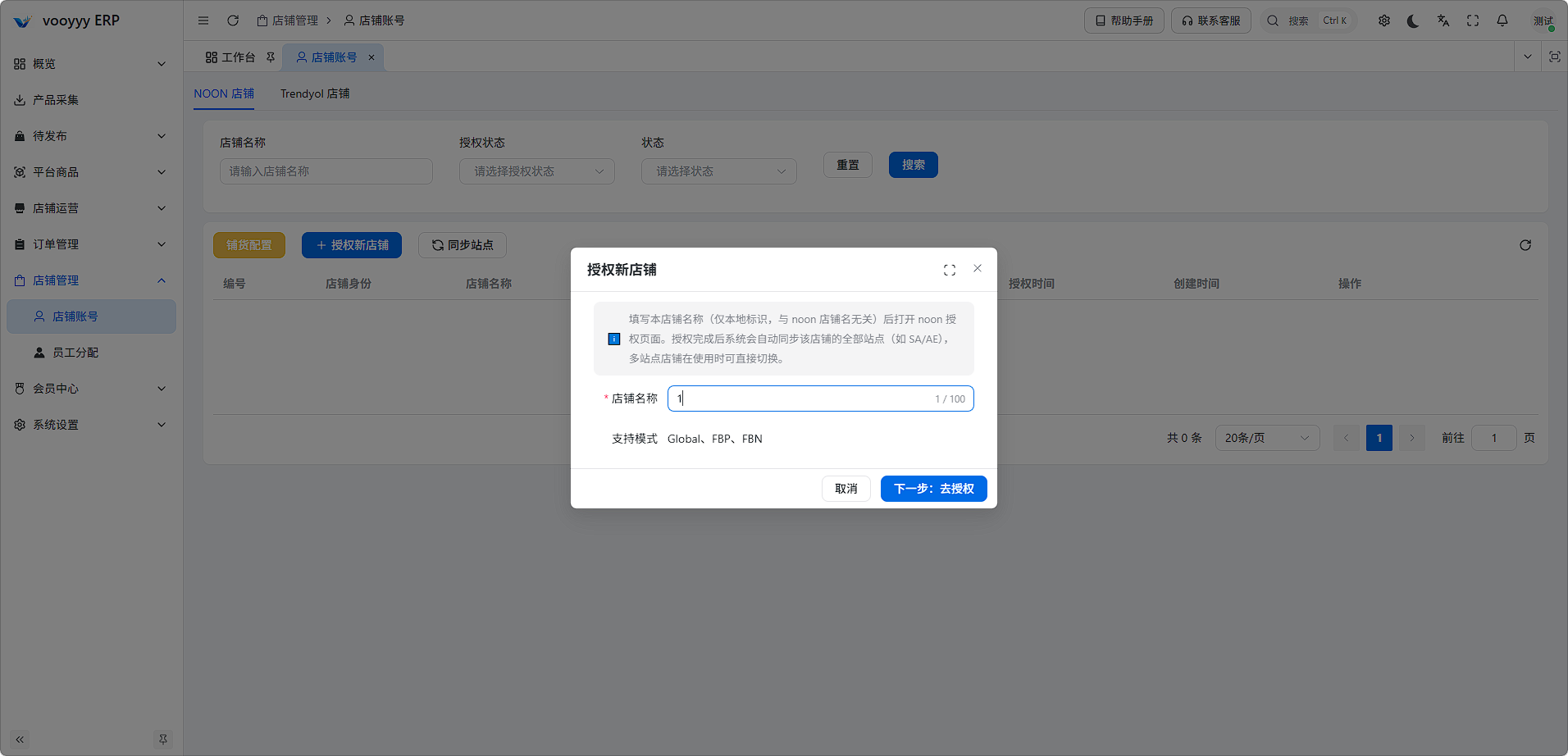This screenshot has height=756, width=1568.
Task: Open language translation icon
Action: click(x=1443, y=20)
